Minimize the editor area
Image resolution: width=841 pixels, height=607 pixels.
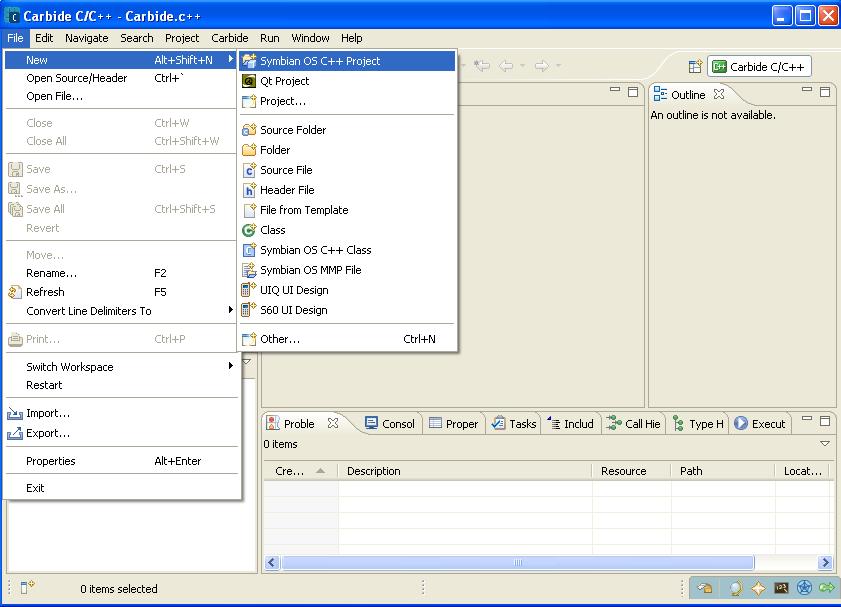tap(615, 91)
